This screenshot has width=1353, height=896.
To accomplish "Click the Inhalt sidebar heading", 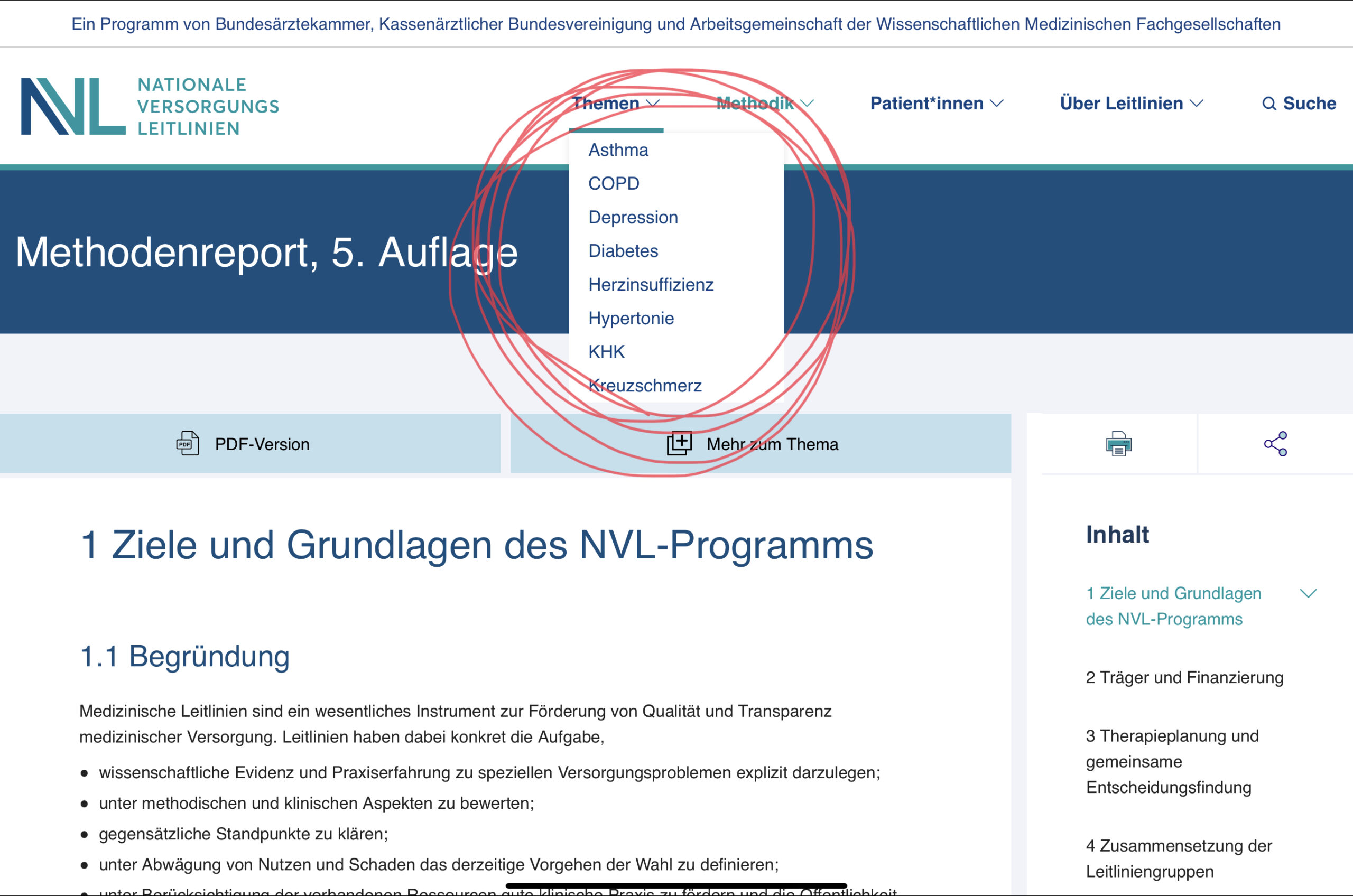I will tap(1117, 535).
